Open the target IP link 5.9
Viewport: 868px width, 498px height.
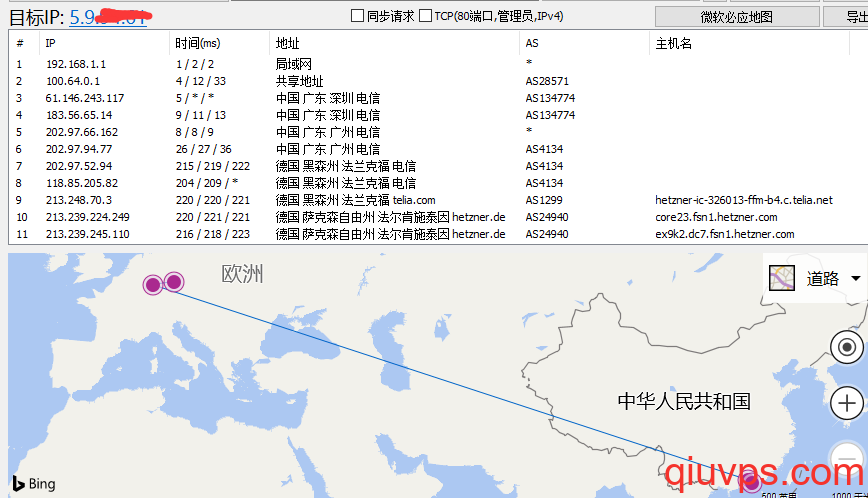click(x=108, y=17)
